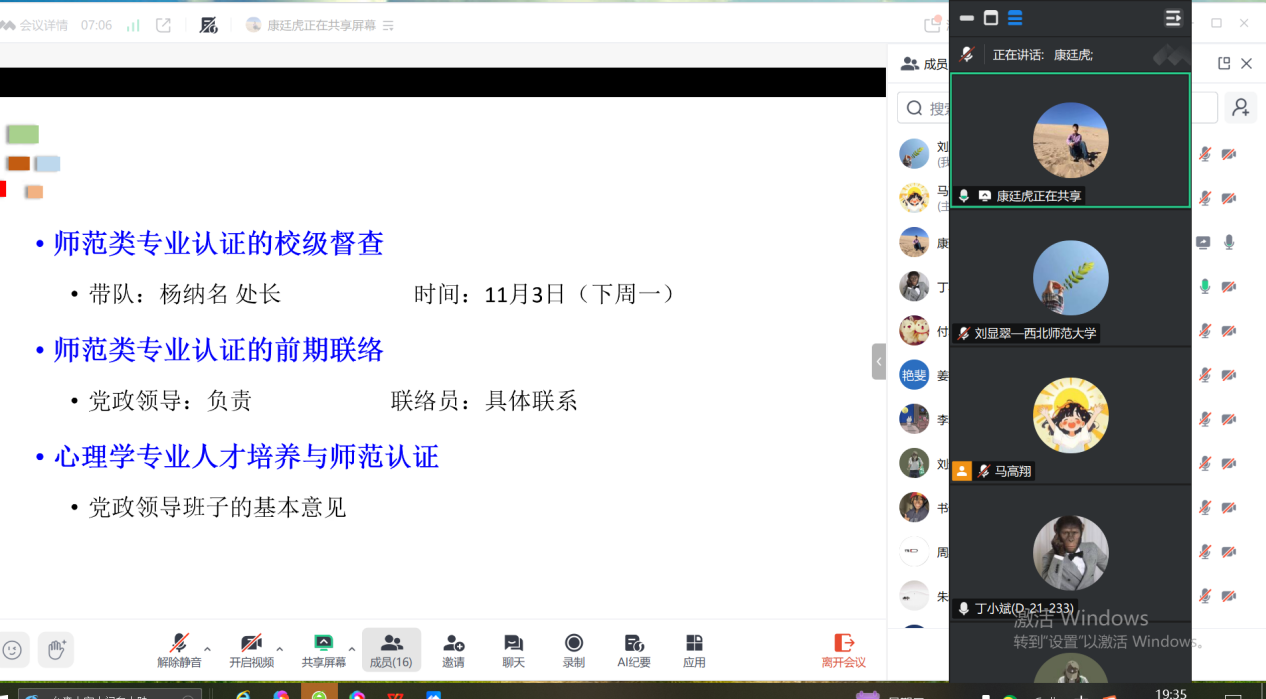Select 刘显翠—西北师范大学 video thumbnail
The image size is (1266, 699).
pos(1070,278)
